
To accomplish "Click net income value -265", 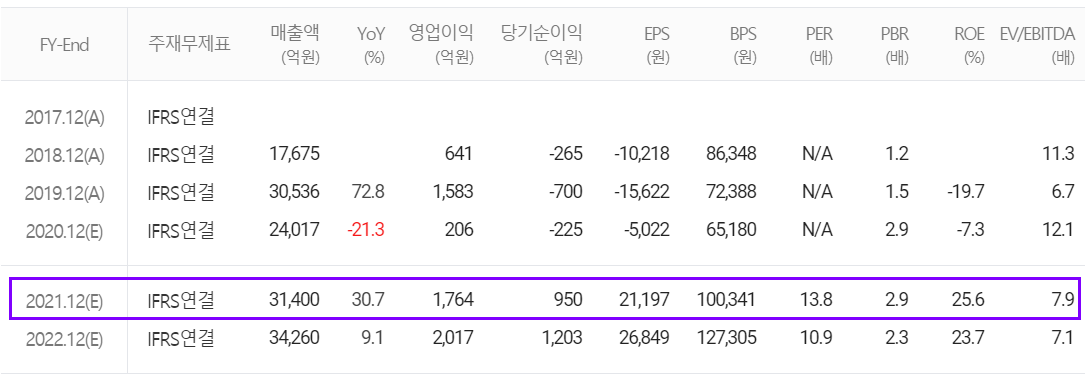I will click(x=565, y=154).
